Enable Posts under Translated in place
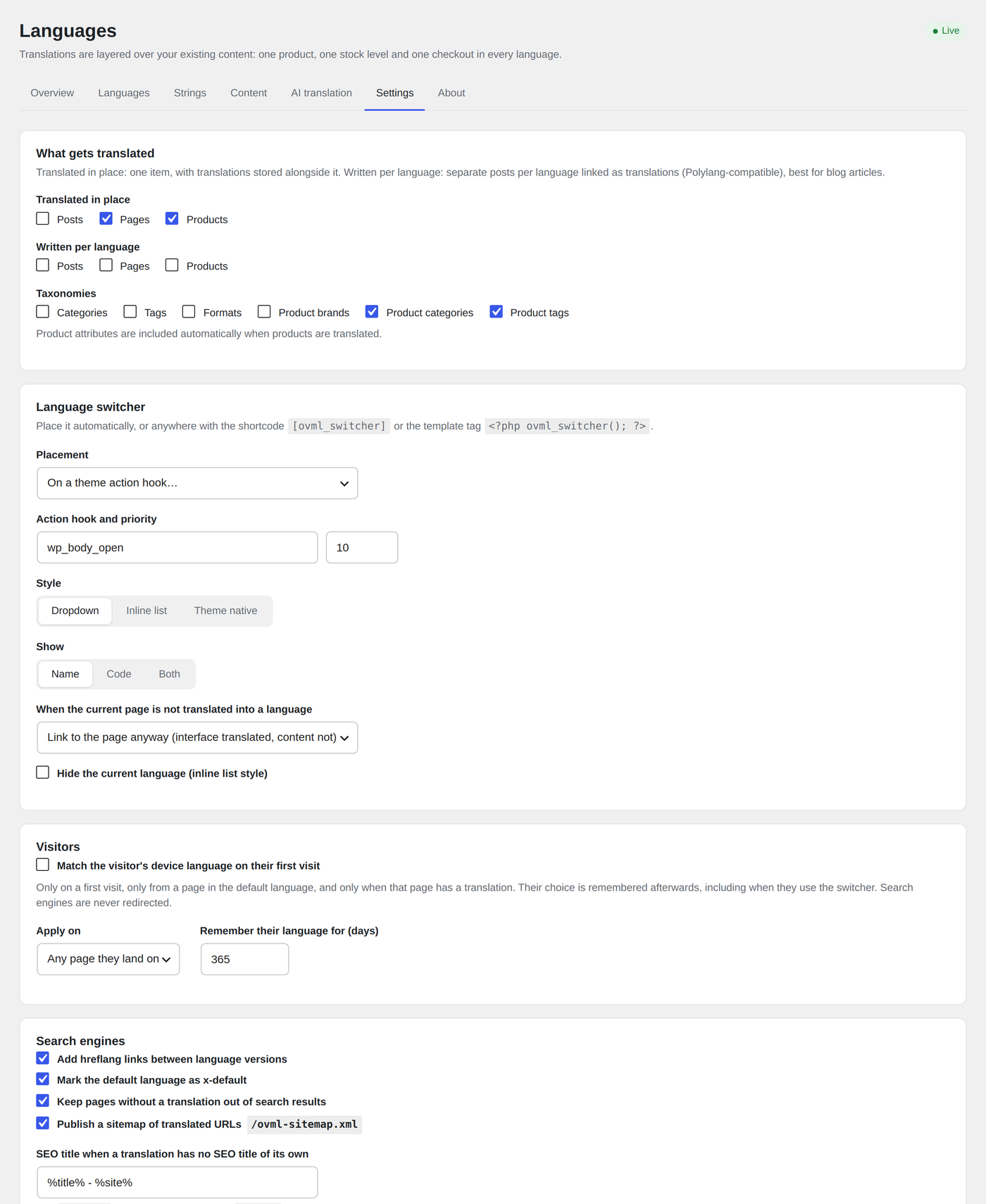986x1204 pixels. click(x=43, y=219)
